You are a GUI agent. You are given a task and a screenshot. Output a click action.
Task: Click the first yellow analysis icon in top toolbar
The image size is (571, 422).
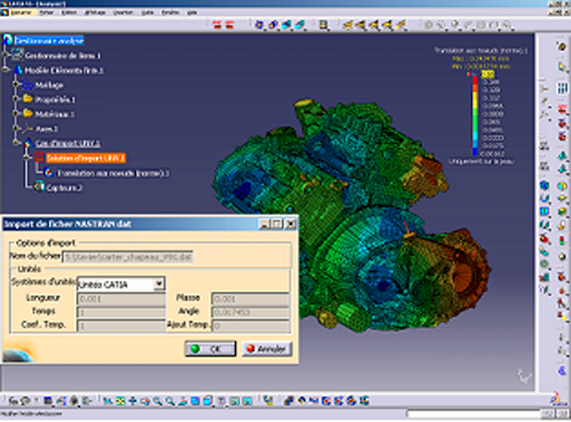[348, 25]
